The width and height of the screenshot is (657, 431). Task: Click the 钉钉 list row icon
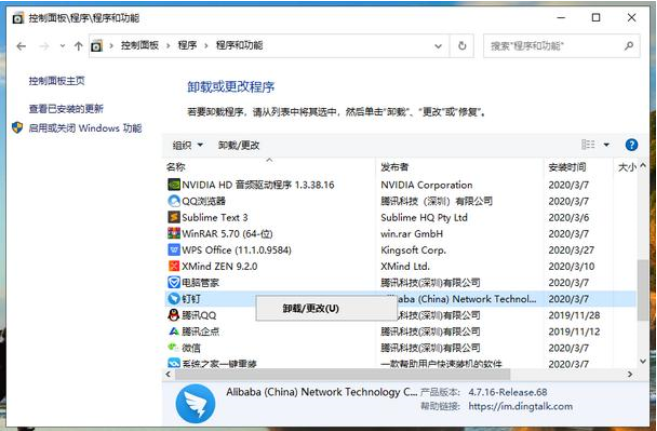coord(173,299)
